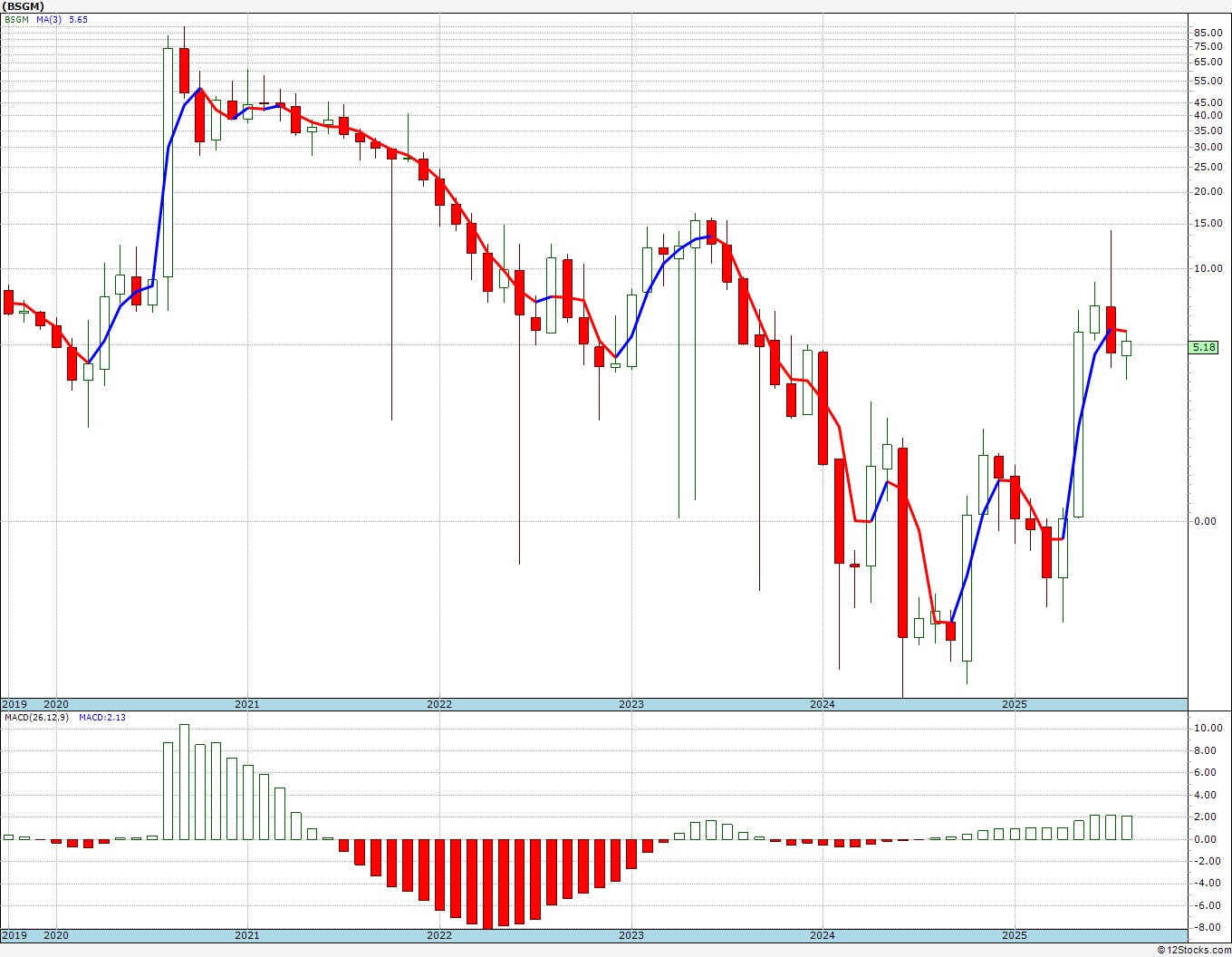Click the 45.00 price axis label
The width and height of the screenshot is (1232, 957).
[1208, 101]
